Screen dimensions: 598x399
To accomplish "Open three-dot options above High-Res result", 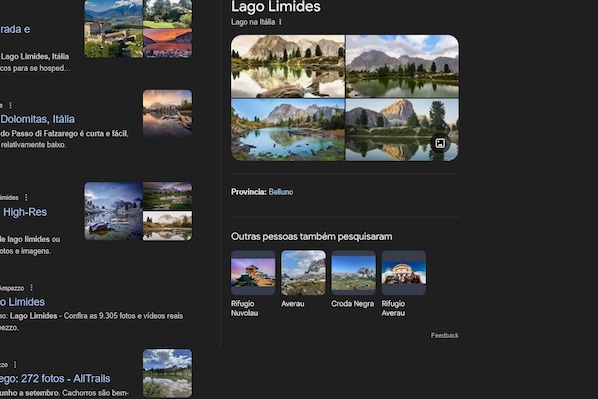I will (x=26, y=197).
